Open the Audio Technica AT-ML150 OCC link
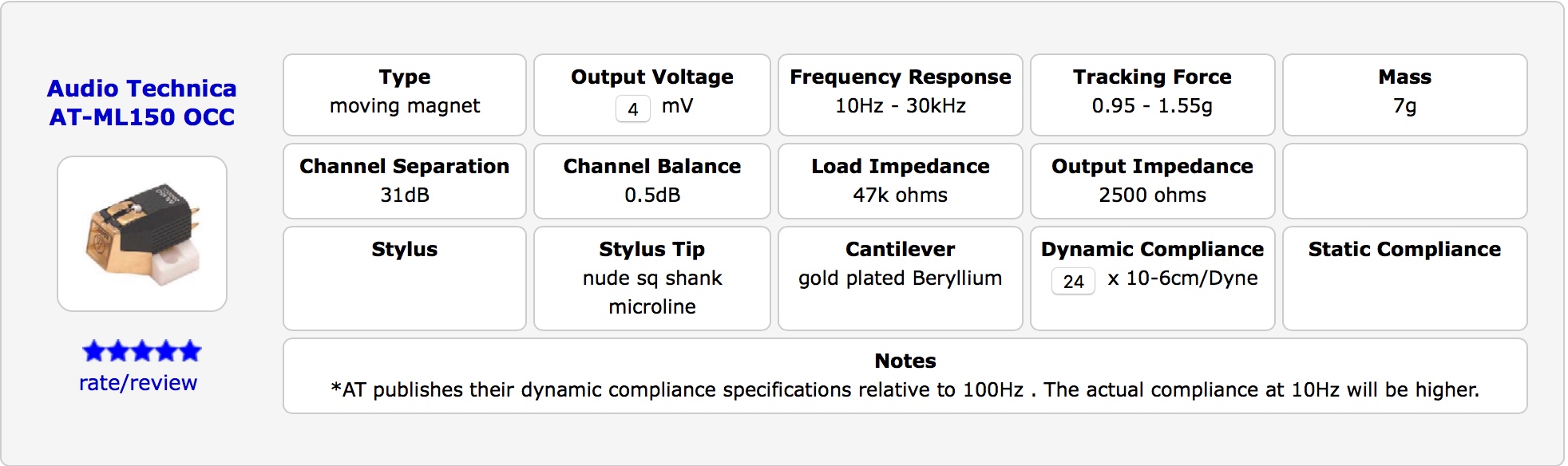 click(142, 102)
